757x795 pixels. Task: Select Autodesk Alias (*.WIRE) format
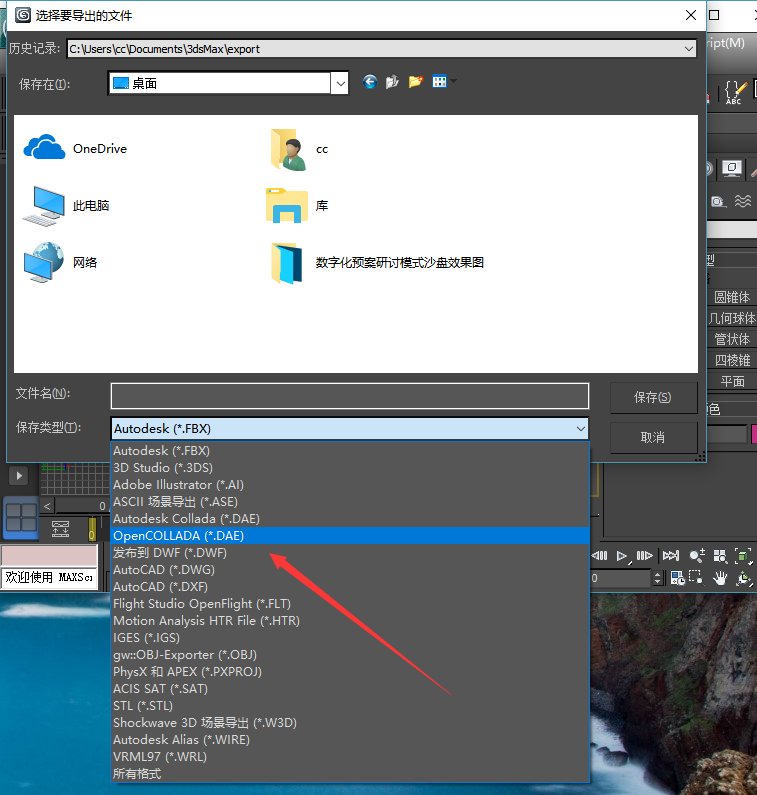coord(350,739)
